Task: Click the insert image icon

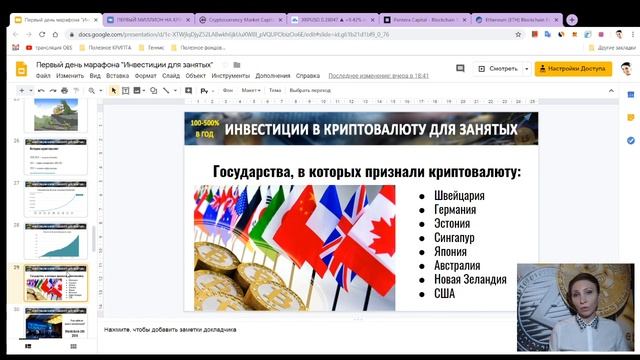Action: [x=137, y=90]
